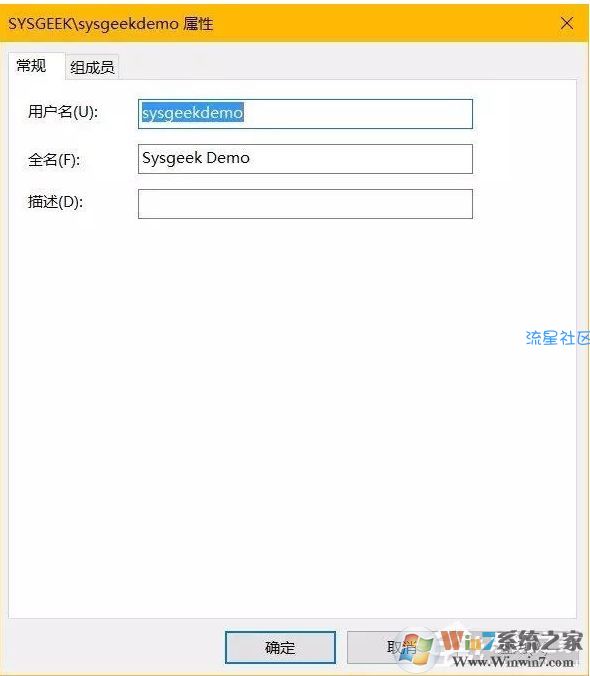Click the 流星社区 watermark link
This screenshot has width=590, height=676.
pos(557,338)
